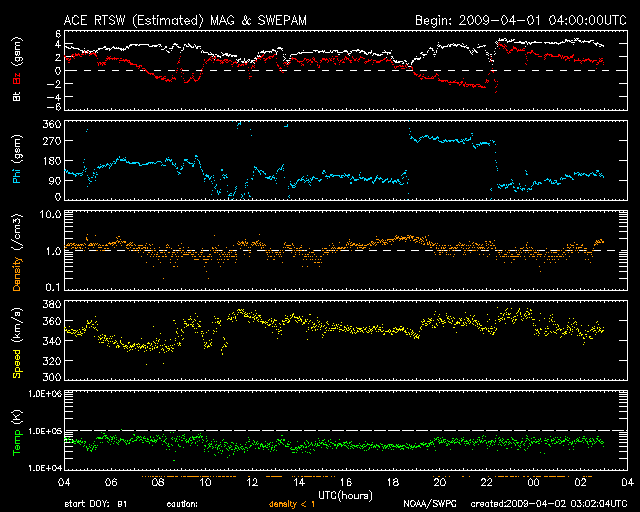Select the cyan Phi (gsm) axis label
The image size is (640, 512).
[x=17, y=158]
